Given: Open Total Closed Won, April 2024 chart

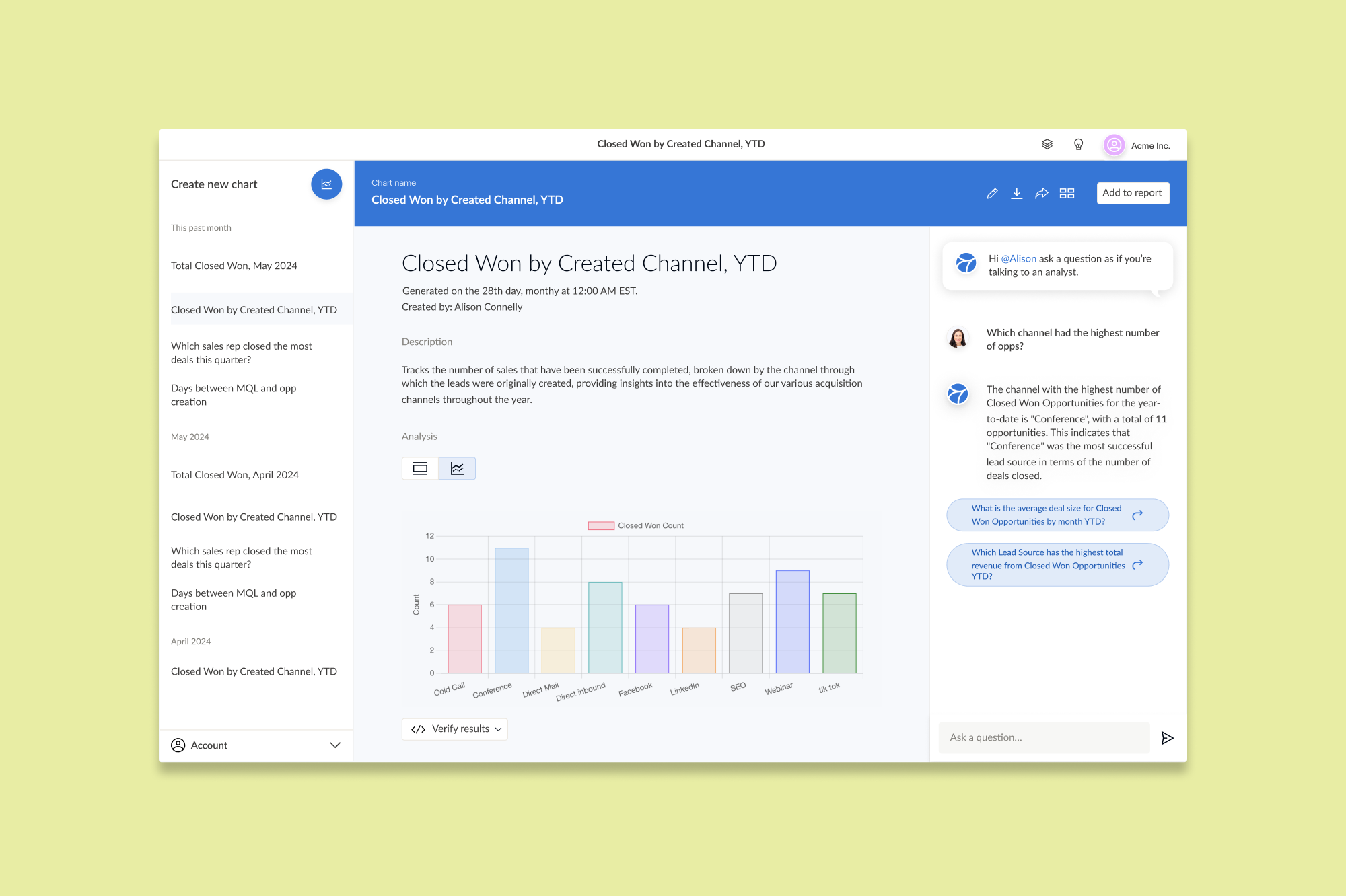Looking at the screenshot, I should [235, 475].
